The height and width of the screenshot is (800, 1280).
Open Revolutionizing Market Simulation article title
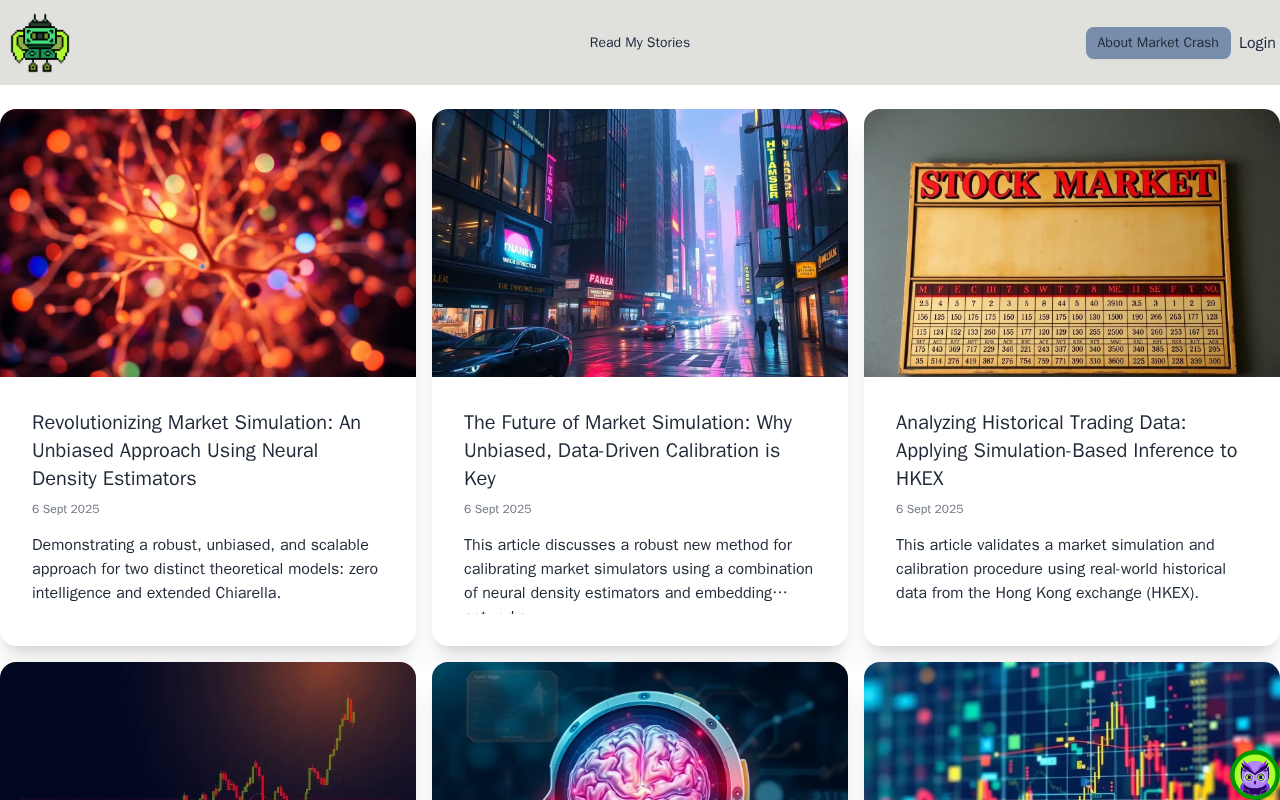[197, 450]
